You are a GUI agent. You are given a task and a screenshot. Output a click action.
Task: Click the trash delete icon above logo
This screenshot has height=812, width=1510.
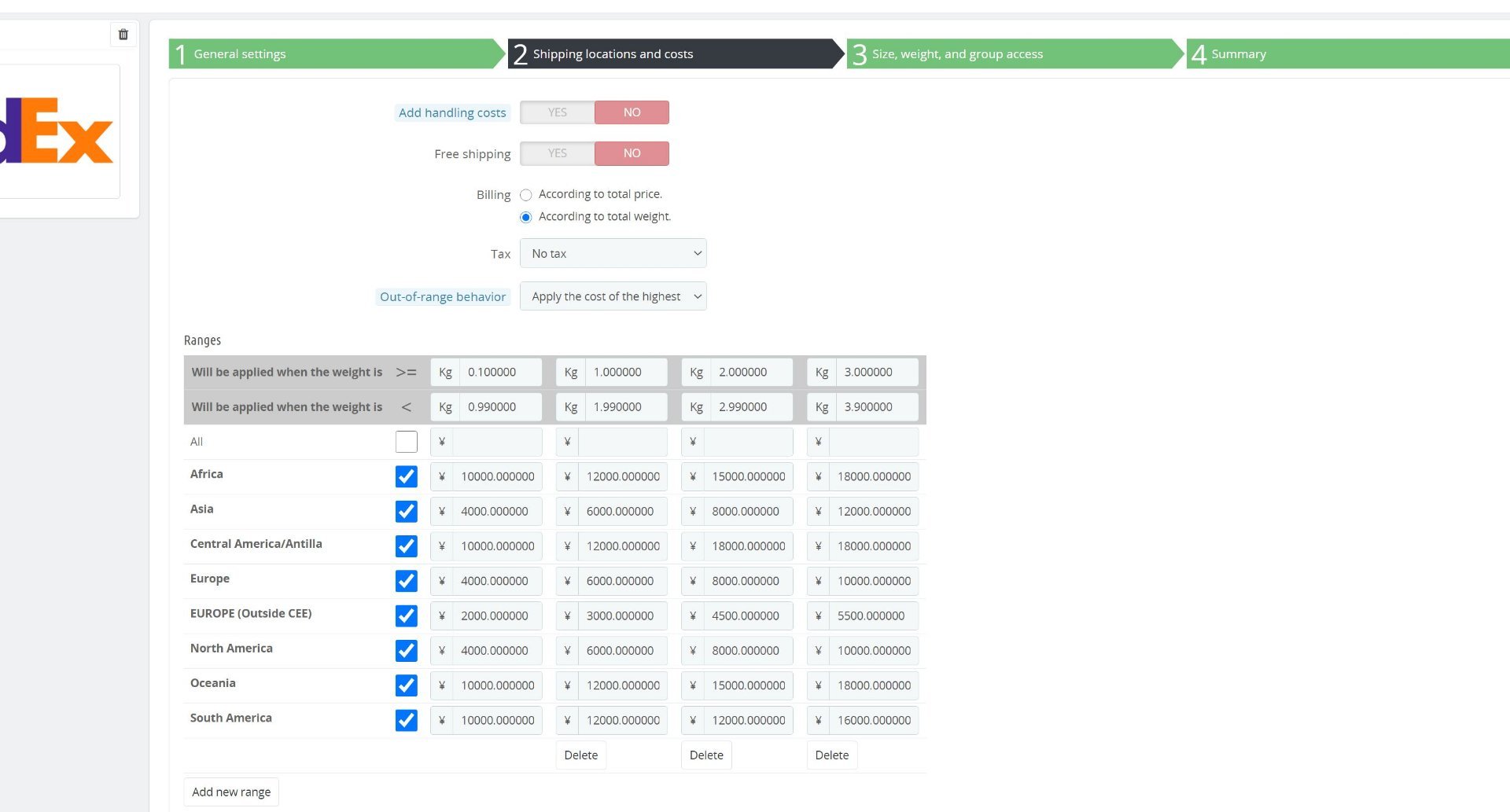(123, 35)
